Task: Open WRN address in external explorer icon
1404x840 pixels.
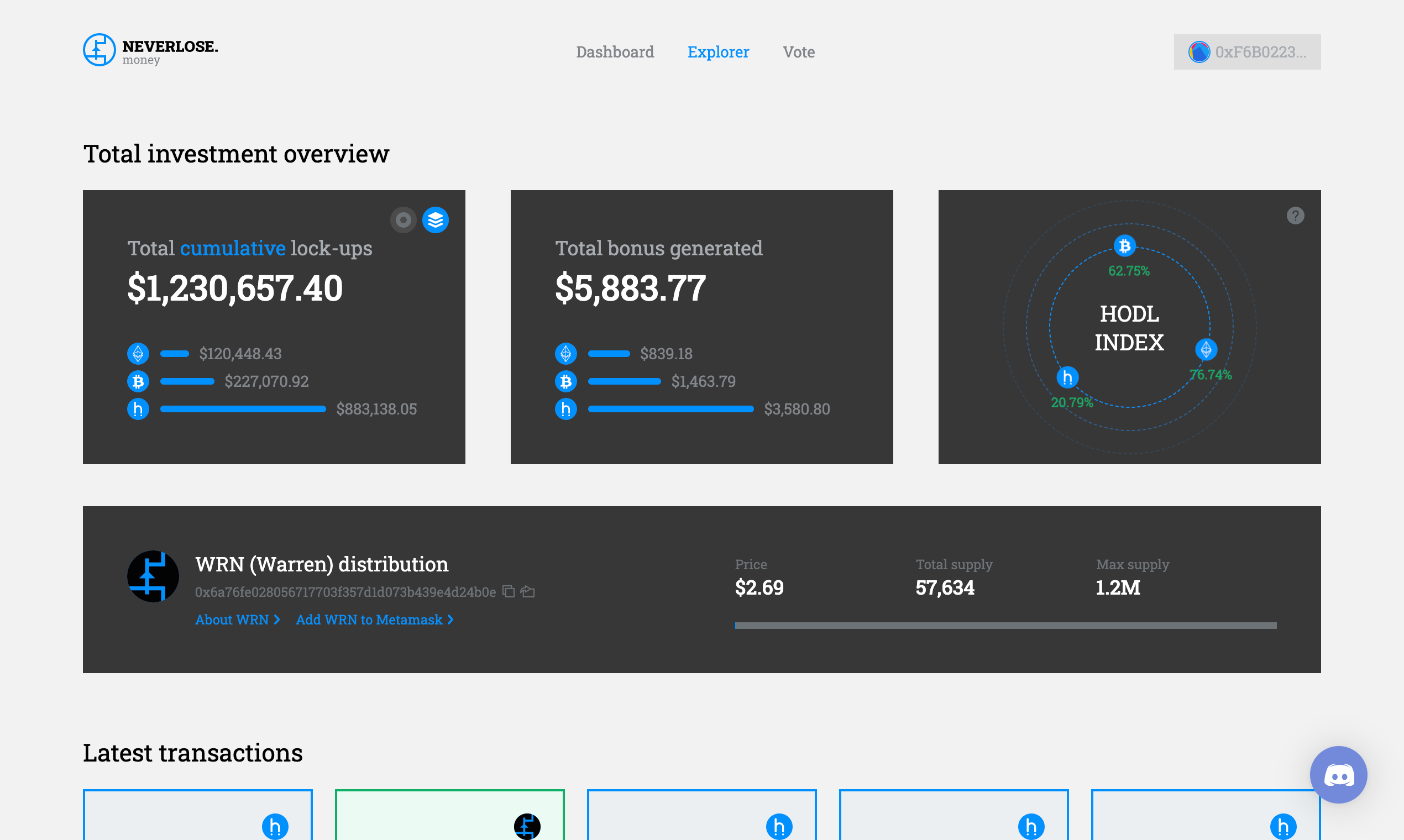Action: click(x=528, y=591)
